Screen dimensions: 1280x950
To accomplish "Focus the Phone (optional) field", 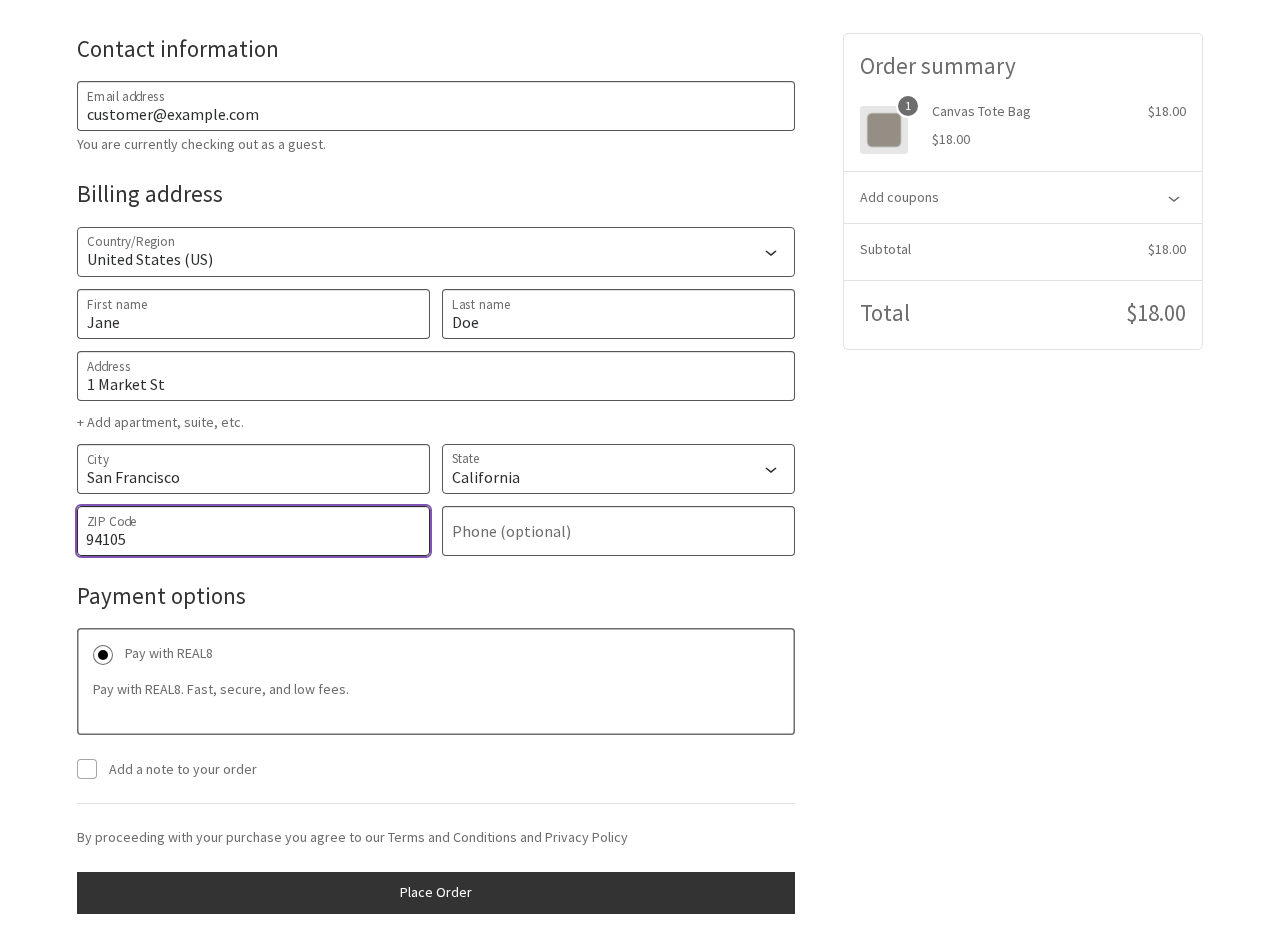I will tap(618, 531).
